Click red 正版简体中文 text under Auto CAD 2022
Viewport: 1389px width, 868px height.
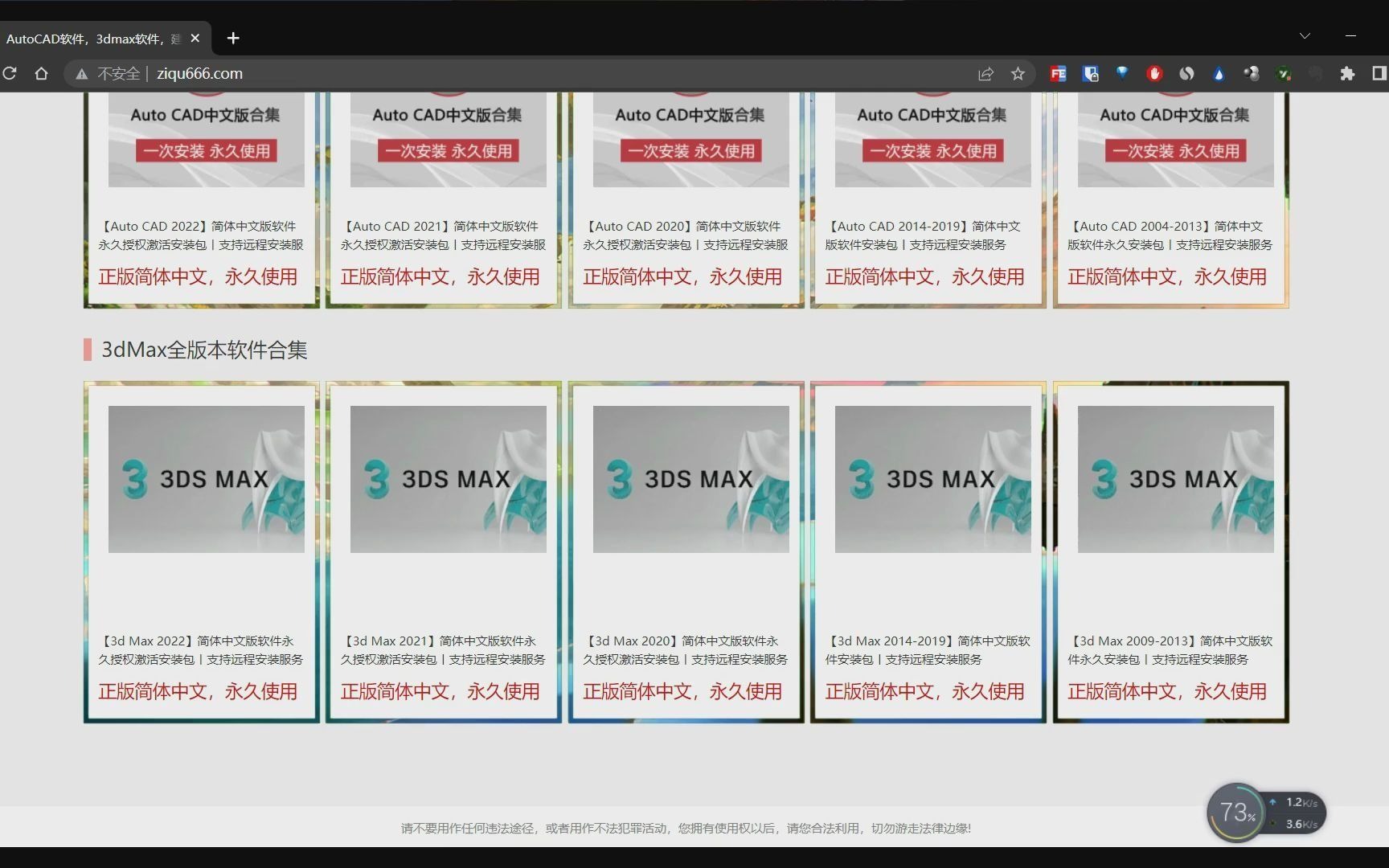pyautogui.click(x=198, y=276)
